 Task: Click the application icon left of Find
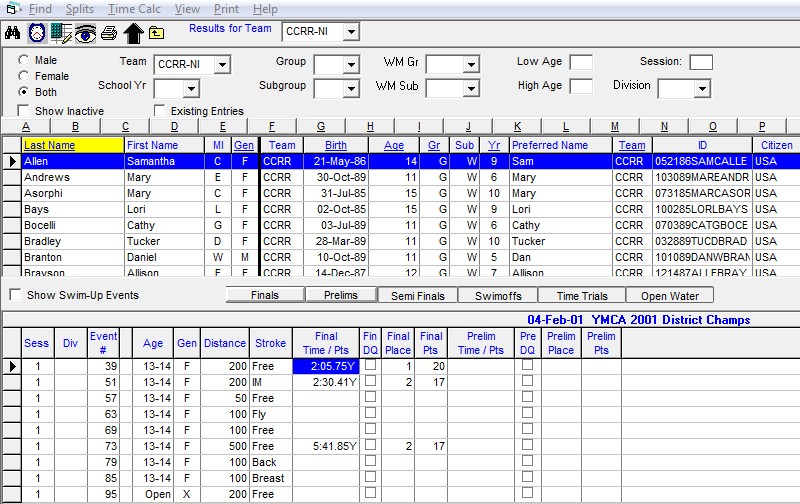coord(13,9)
